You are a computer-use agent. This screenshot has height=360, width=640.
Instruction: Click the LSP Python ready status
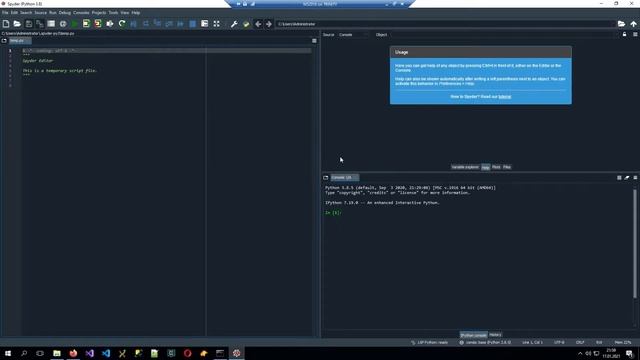(x=429, y=342)
